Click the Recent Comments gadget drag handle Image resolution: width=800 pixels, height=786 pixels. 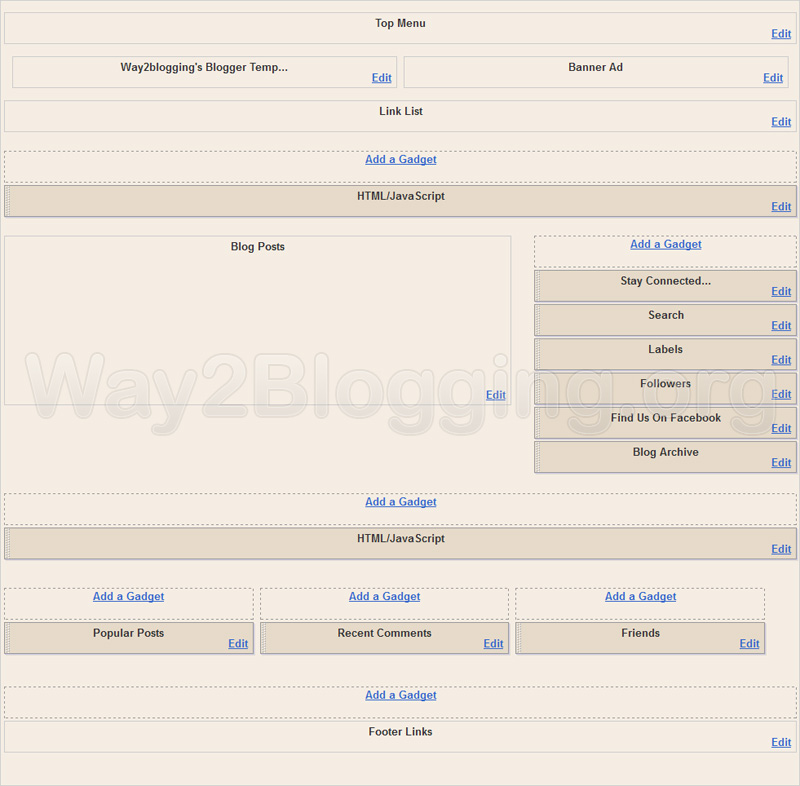[x=263, y=638]
